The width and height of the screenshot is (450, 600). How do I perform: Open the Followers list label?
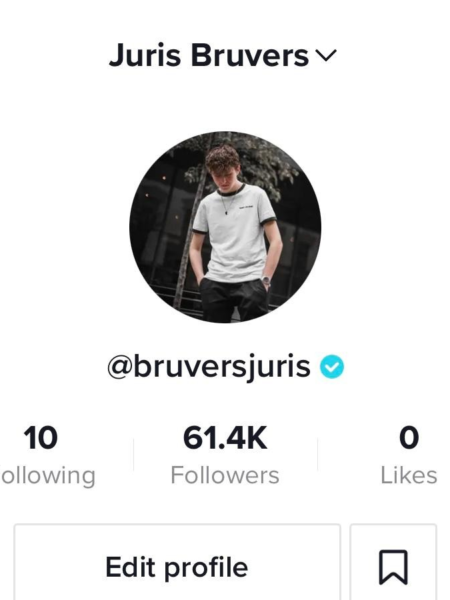tap(225, 475)
